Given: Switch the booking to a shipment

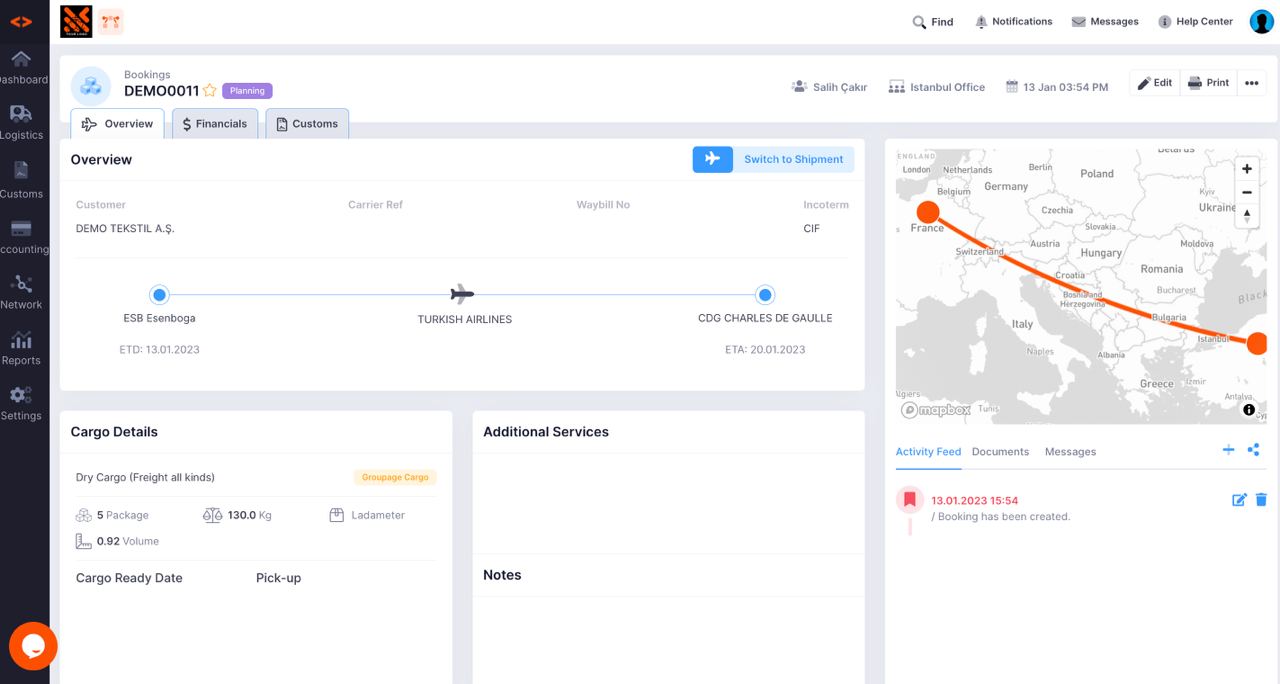Looking at the screenshot, I should click(794, 159).
